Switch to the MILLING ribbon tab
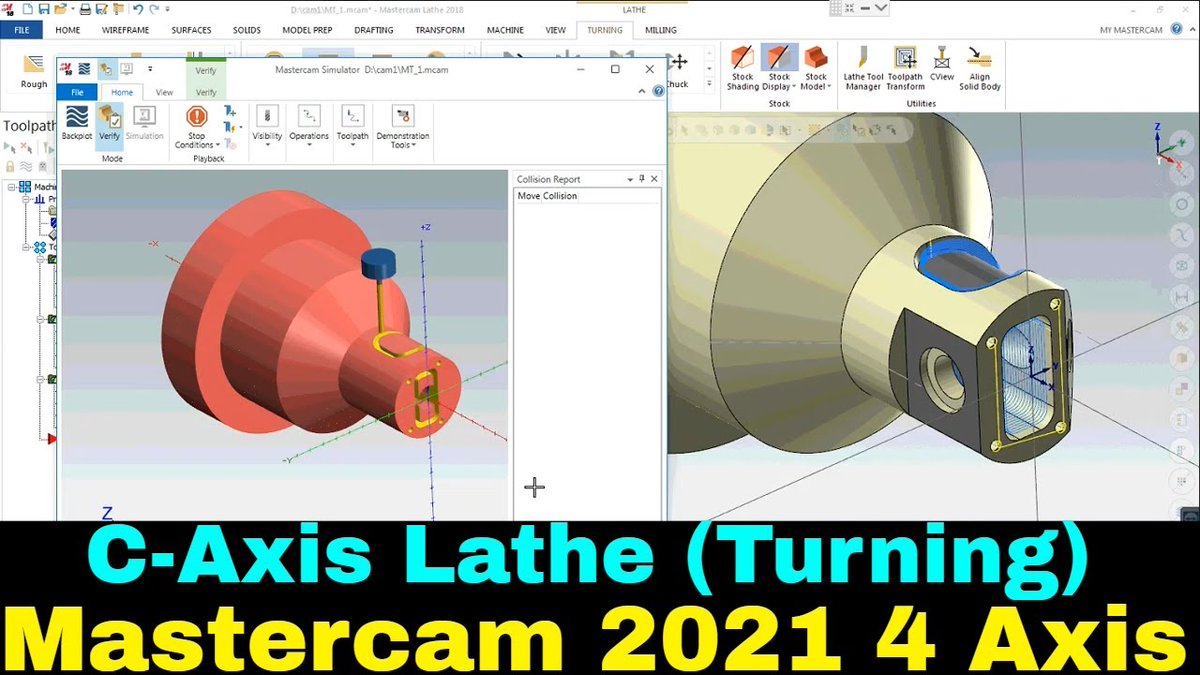The height and width of the screenshot is (675, 1200). (x=659, y=30)
